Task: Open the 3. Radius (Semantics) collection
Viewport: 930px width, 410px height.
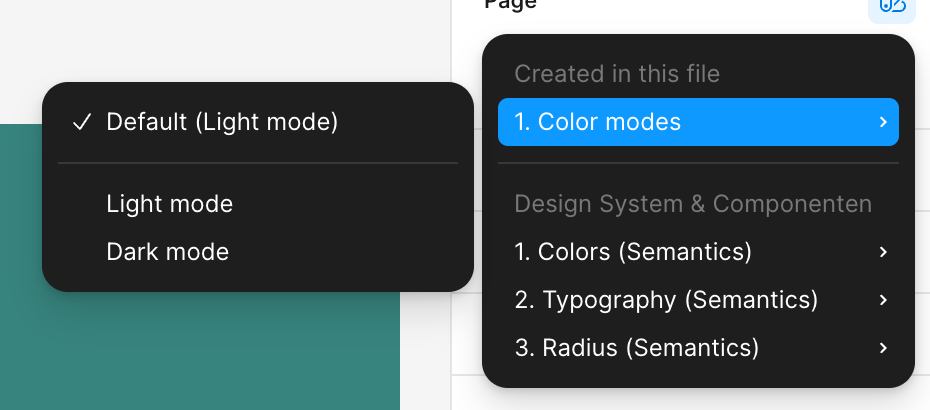Action: click(698, 348)
